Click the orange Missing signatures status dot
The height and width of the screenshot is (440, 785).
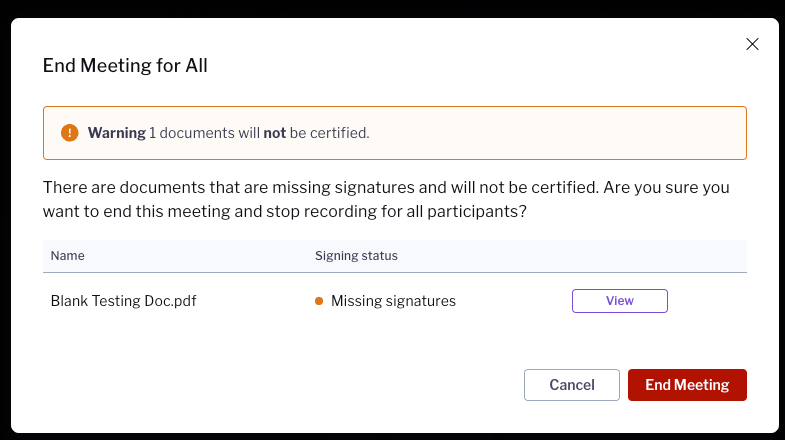pyautogui.click(x=319, y=301)
